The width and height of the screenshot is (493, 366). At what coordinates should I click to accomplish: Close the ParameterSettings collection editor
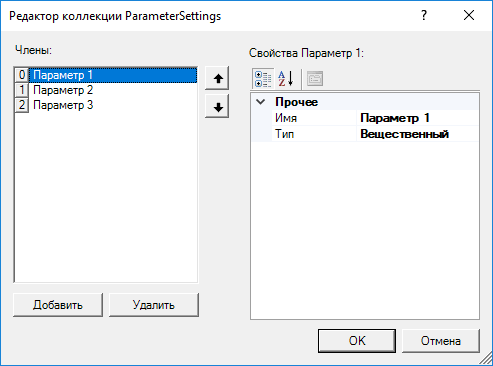tap(469, 15)
